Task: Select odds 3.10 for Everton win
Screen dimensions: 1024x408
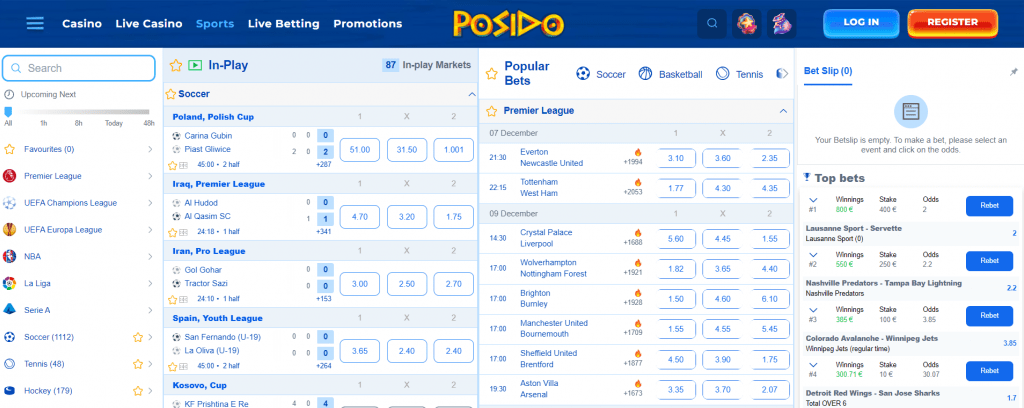Action: (x=676, y=158)
